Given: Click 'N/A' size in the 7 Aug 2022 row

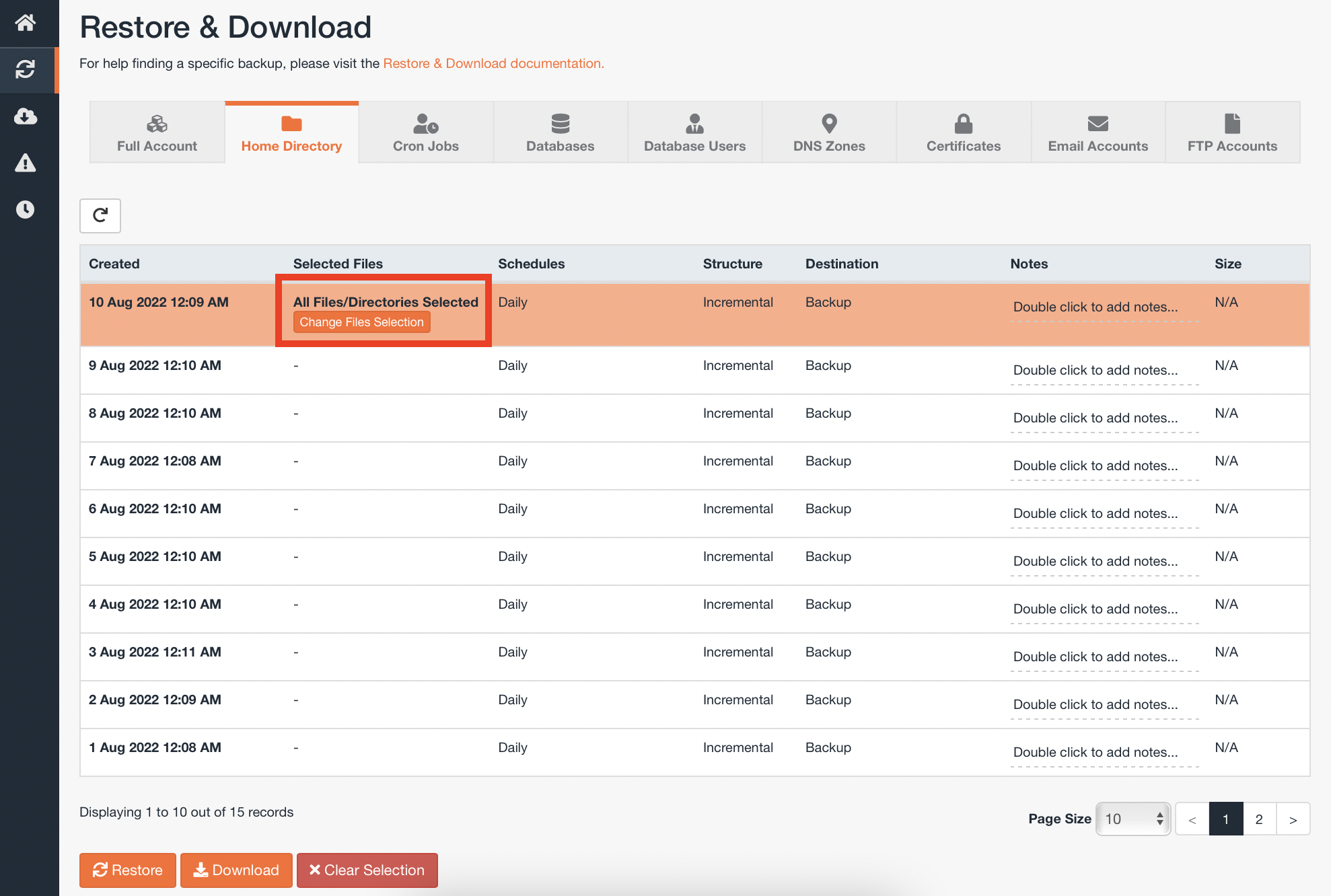Looking at the screenshot, I should tap(1226, 461).
